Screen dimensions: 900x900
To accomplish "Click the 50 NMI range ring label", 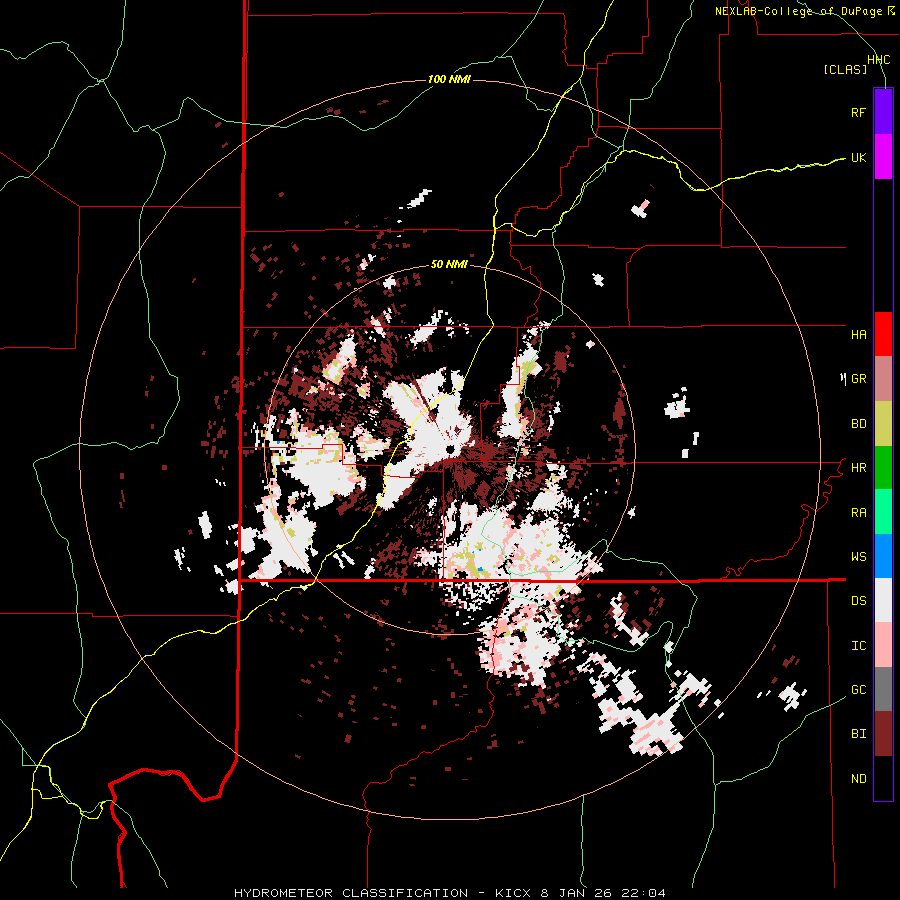I will click(x=449, y=265).
